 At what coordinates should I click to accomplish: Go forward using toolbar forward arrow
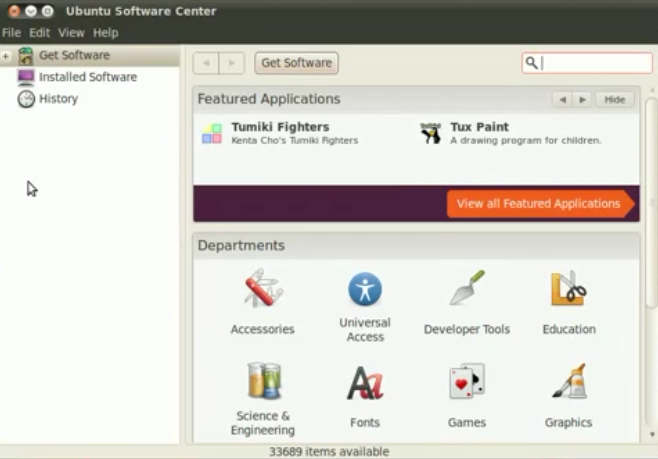[232, 63]
